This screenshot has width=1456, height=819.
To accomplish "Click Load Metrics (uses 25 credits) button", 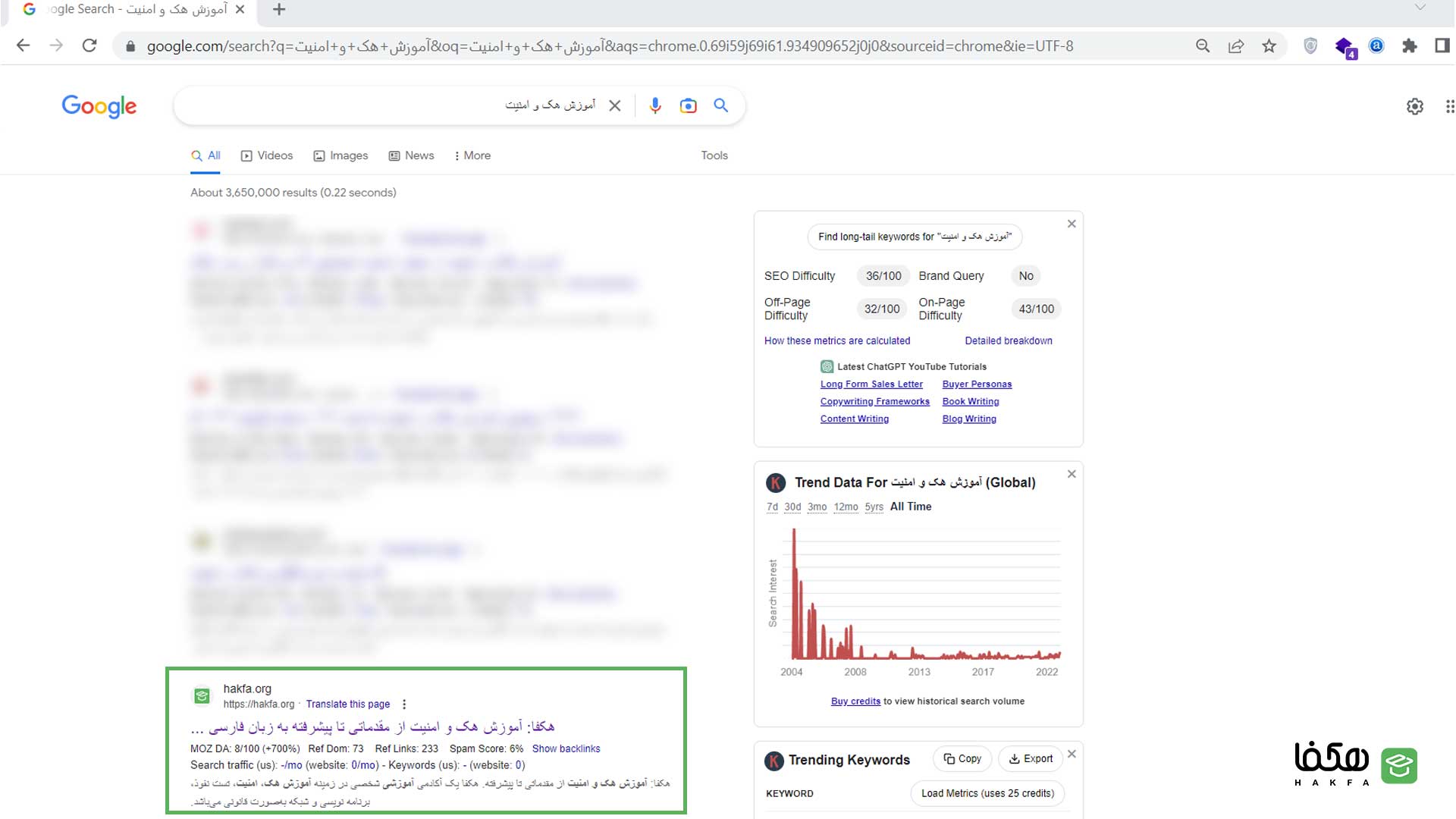I will point(987,793).
